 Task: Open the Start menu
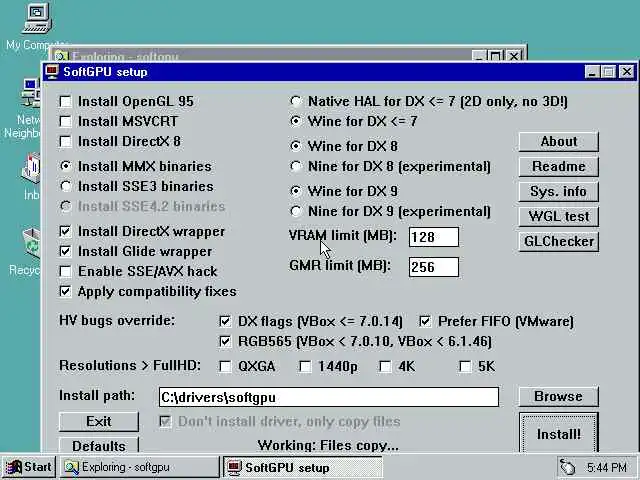[29, 467]
